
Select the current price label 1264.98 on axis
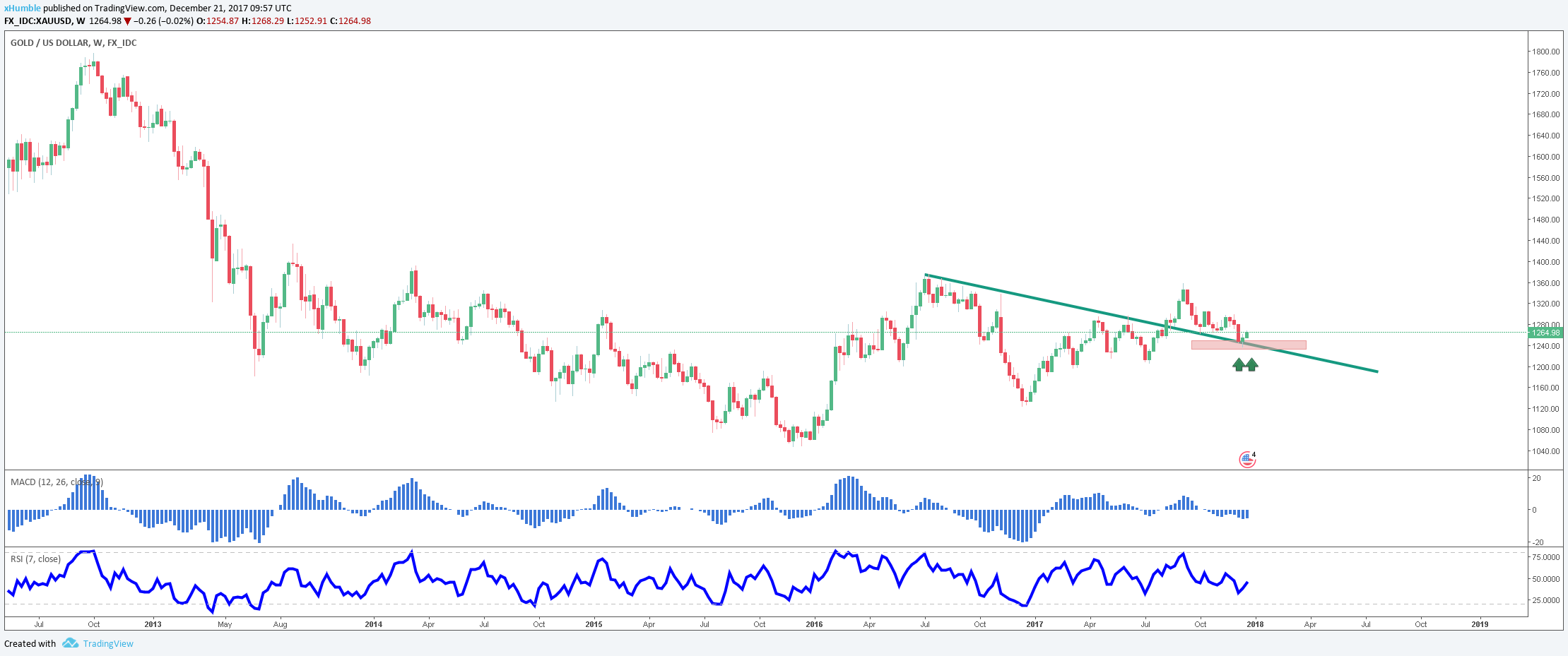(x=1545, y=333)
